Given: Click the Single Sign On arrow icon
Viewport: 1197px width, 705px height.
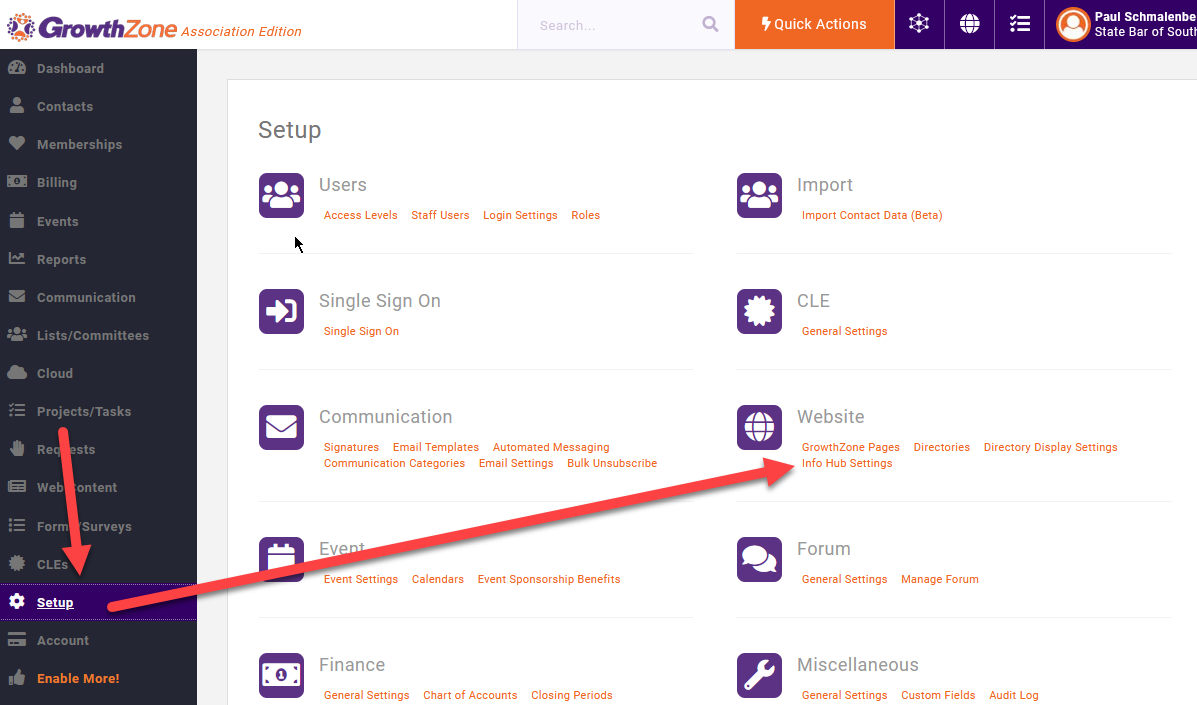Looking at the screenshot, I should 281,311.
